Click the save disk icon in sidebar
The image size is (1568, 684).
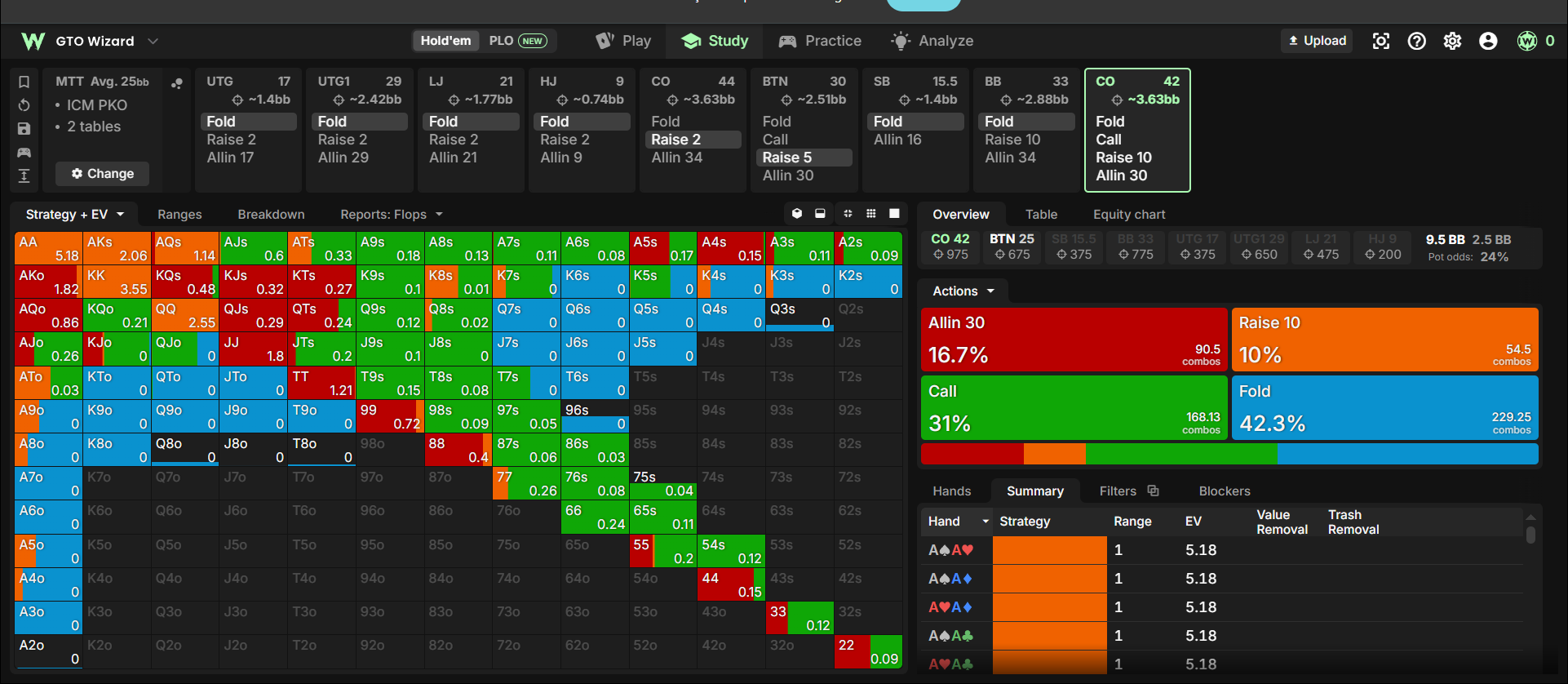pyautogui.click(x=24, y=129)
